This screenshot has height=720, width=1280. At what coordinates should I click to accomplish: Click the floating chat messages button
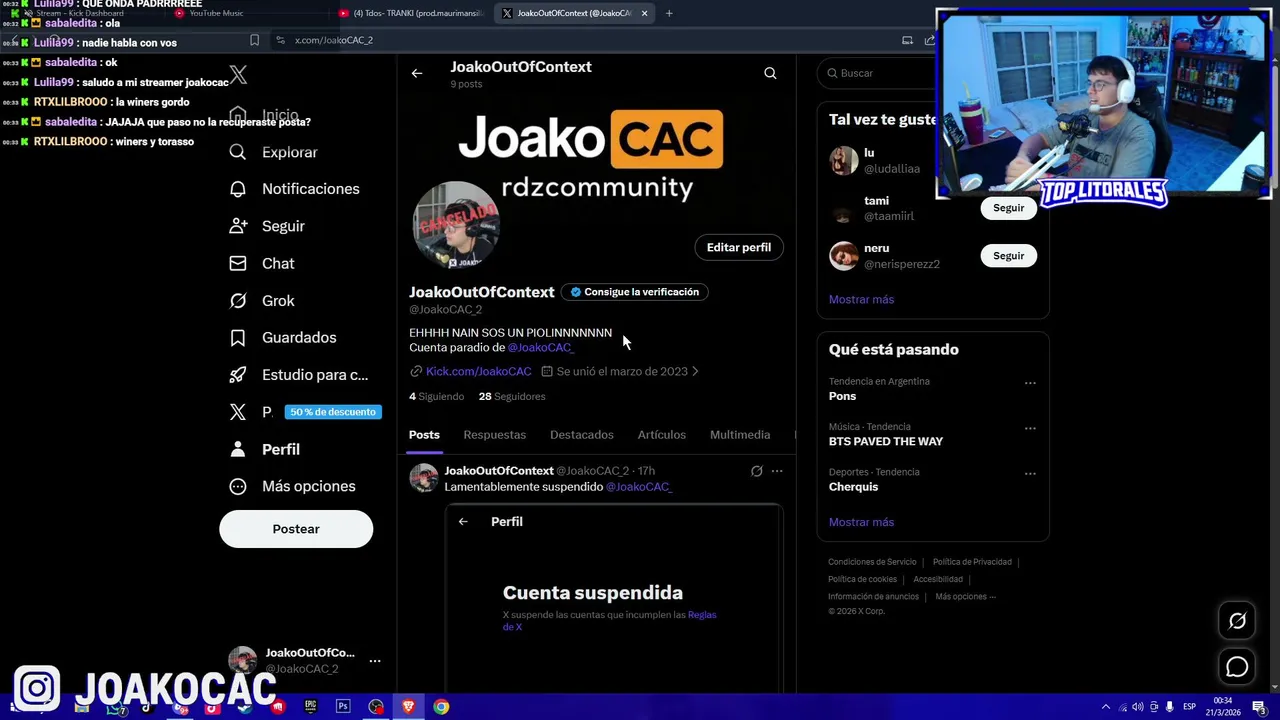[1237, 667]
